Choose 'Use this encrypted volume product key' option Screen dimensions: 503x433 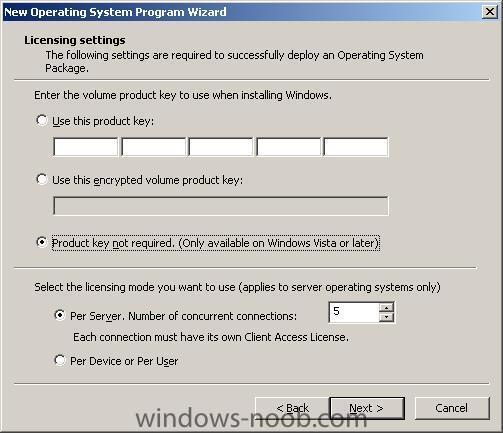pyautogui.click(x=42, y=179)
